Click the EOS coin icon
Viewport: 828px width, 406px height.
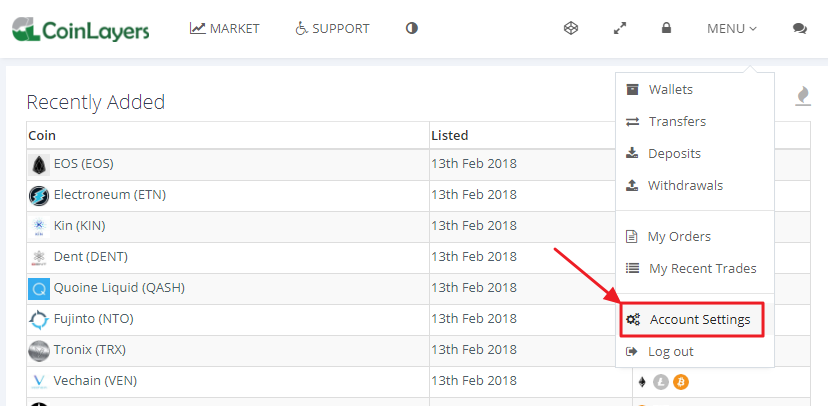click(39, 165)
